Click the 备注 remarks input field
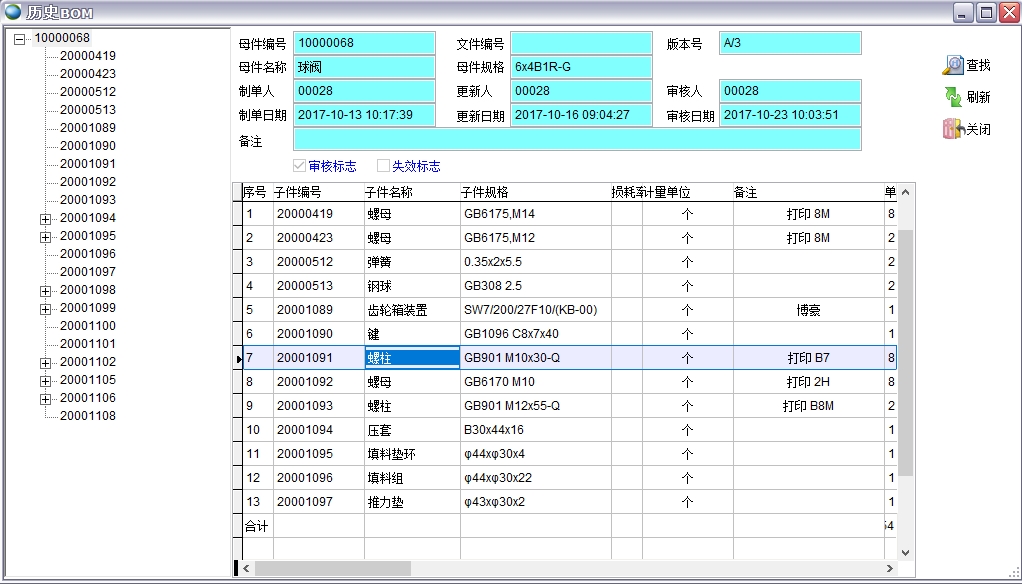 [577, 139]
